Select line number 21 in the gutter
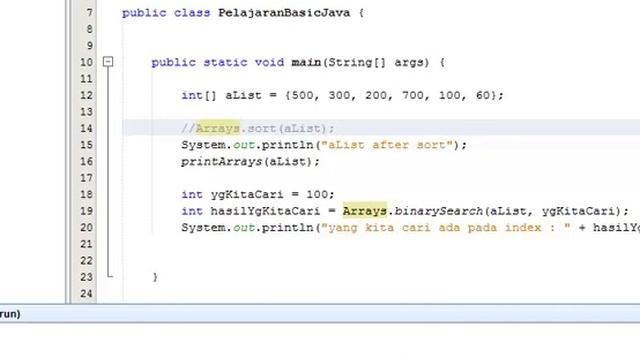Image resolution: width=640 pixels, height=360 pixels. point(86,244)
